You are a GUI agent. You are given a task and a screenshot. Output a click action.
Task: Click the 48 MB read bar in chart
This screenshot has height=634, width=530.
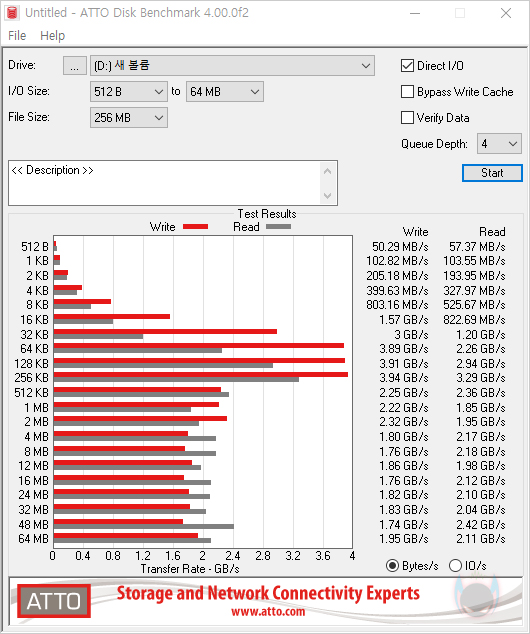click(144, 526)
